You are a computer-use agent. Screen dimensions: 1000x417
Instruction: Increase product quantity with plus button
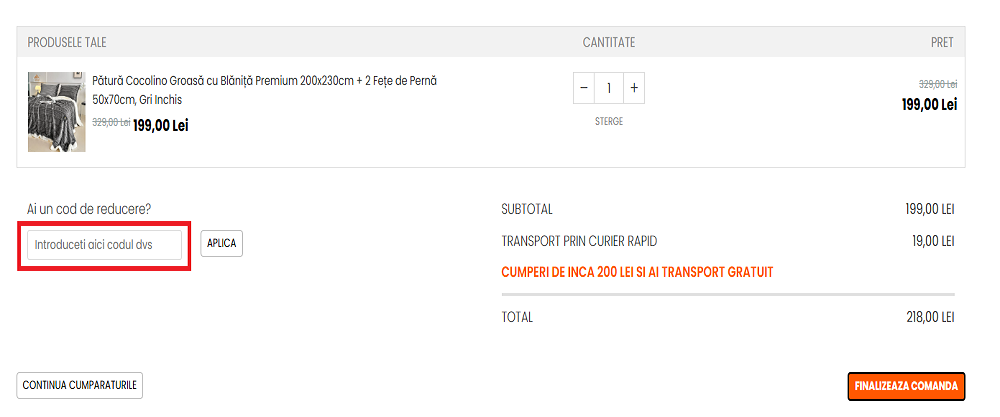pyautogui.click(x=633, y=88)
